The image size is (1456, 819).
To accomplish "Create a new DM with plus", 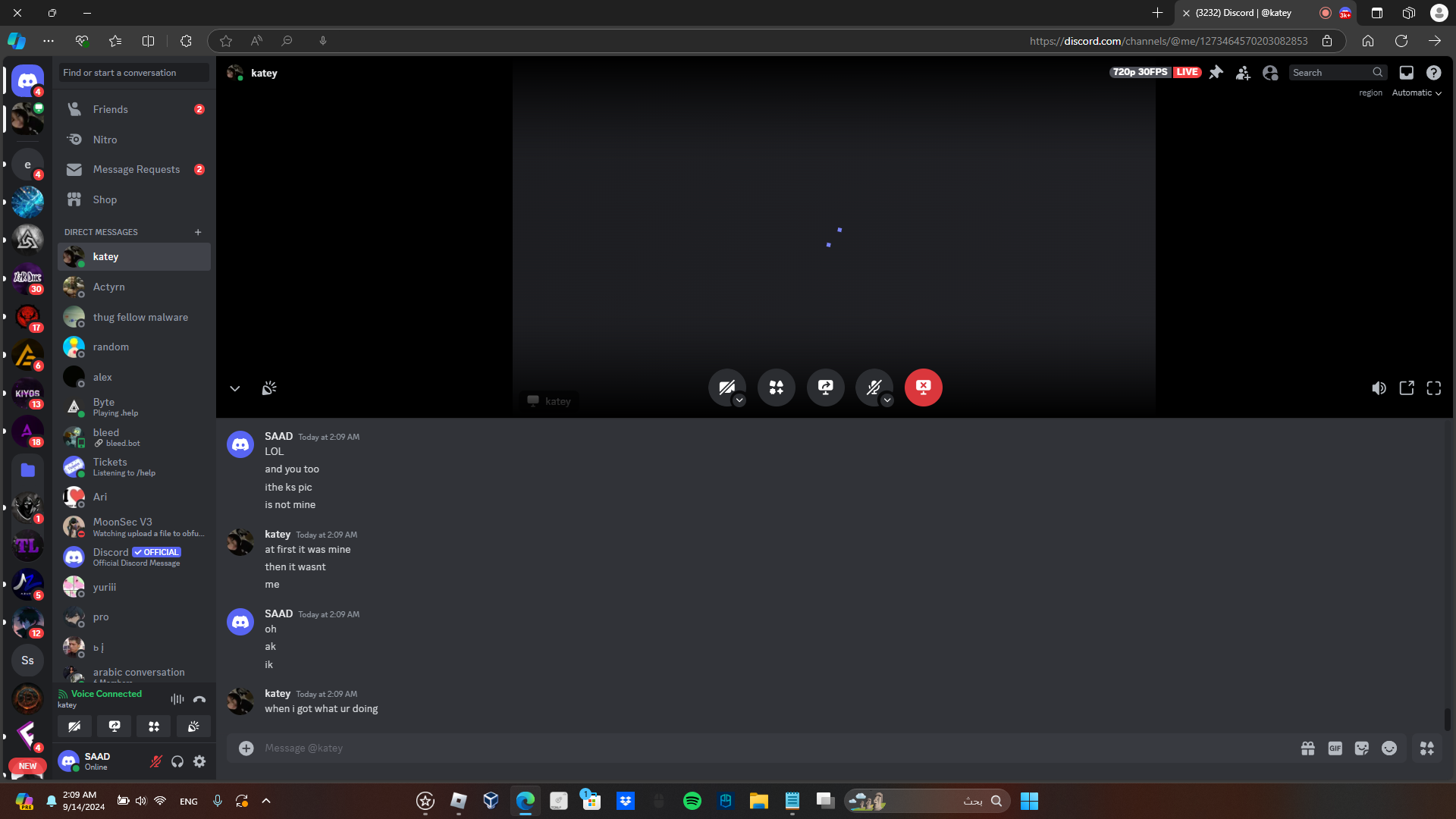I will point(198,232).
